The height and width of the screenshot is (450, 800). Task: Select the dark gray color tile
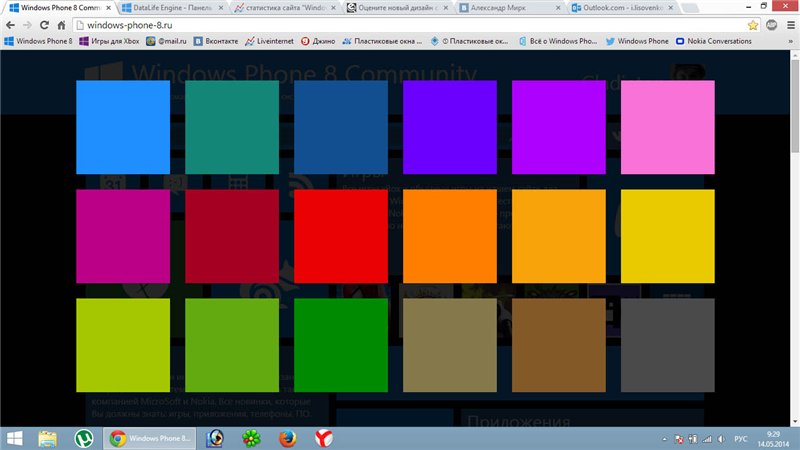(668, 345)
